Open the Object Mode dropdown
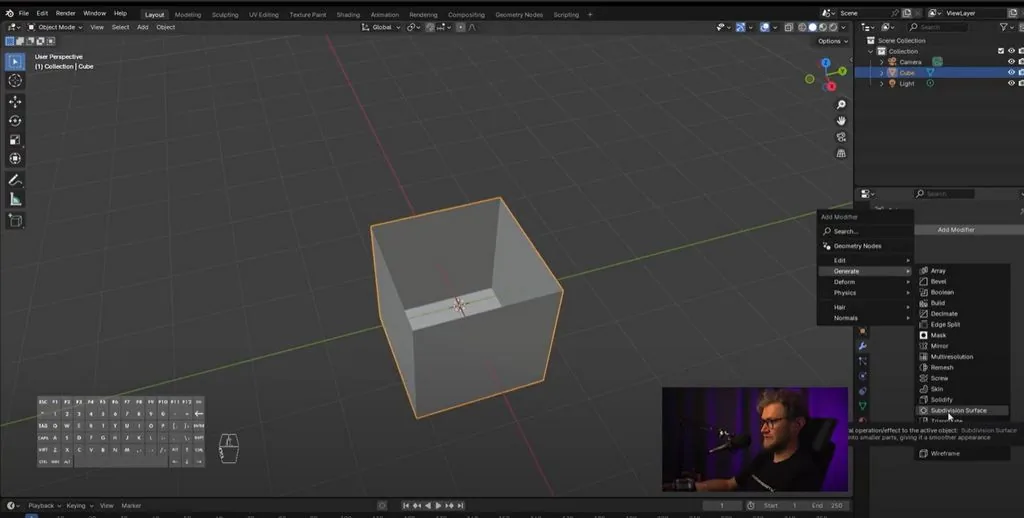The image size is (1024, 518). pyautogui.click(x=55, y=27)
